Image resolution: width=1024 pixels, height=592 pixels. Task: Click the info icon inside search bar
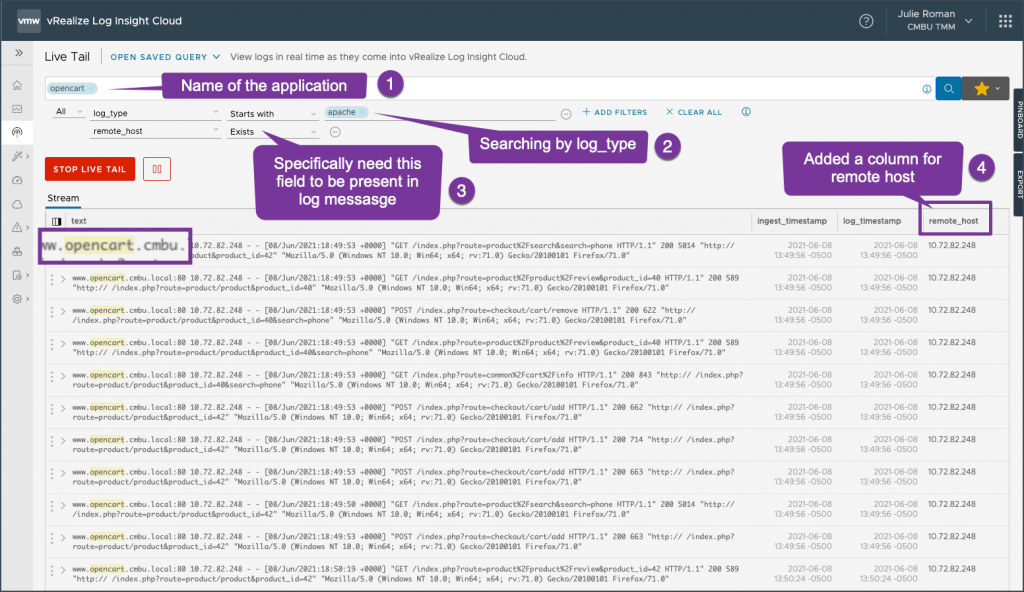pos(927,89)
